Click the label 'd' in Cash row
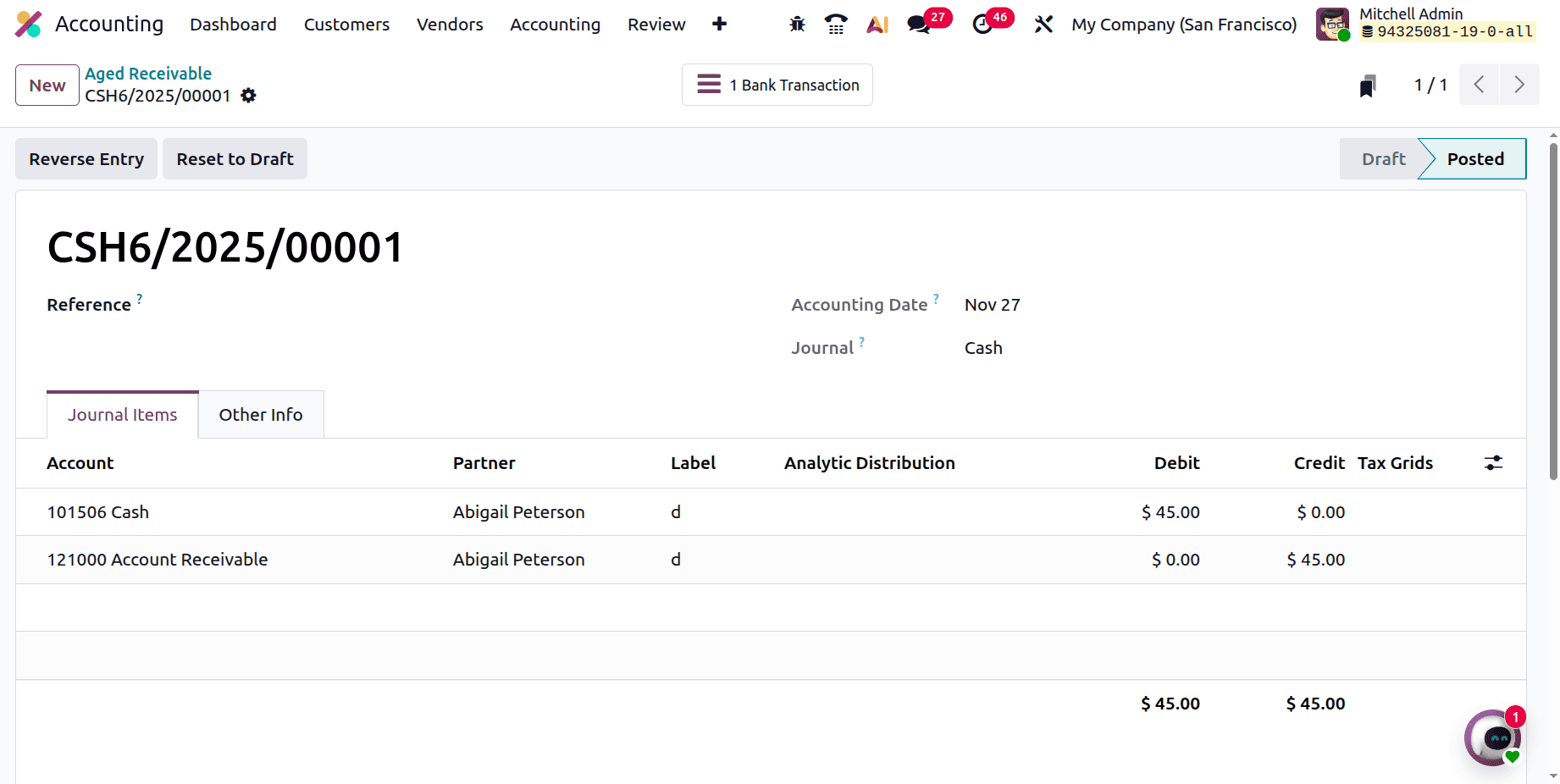The width and height of the screenshot is (1560, 784). point(676,512)
